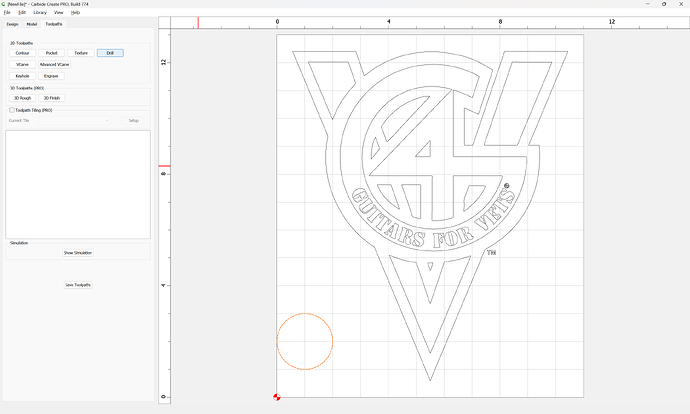The image size is (690, 414).
Task: Open the Help menu
Action: point(75,12)
